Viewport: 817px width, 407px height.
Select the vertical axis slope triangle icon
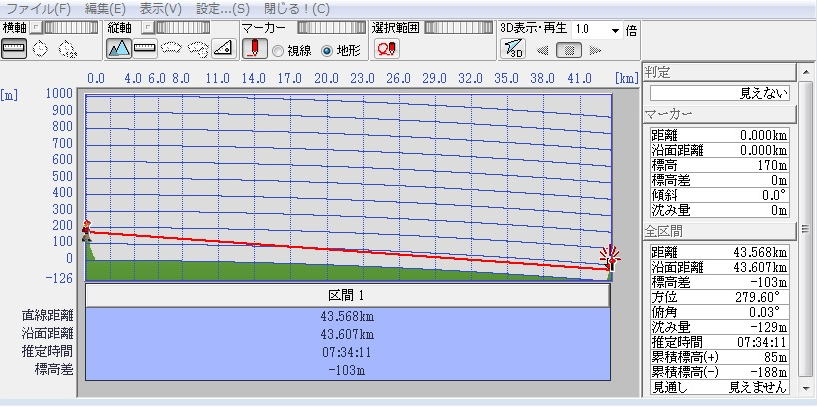coord(224,48)
